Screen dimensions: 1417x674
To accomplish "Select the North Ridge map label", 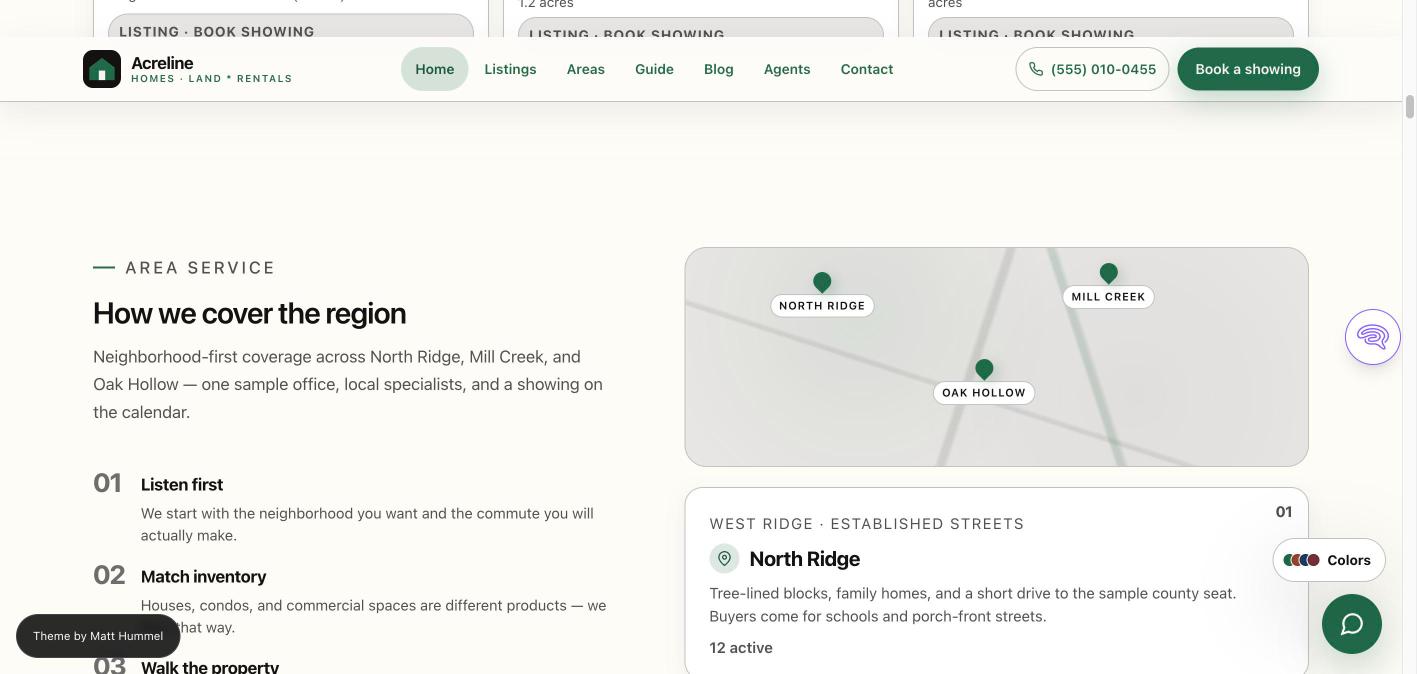I will (822, 306).
